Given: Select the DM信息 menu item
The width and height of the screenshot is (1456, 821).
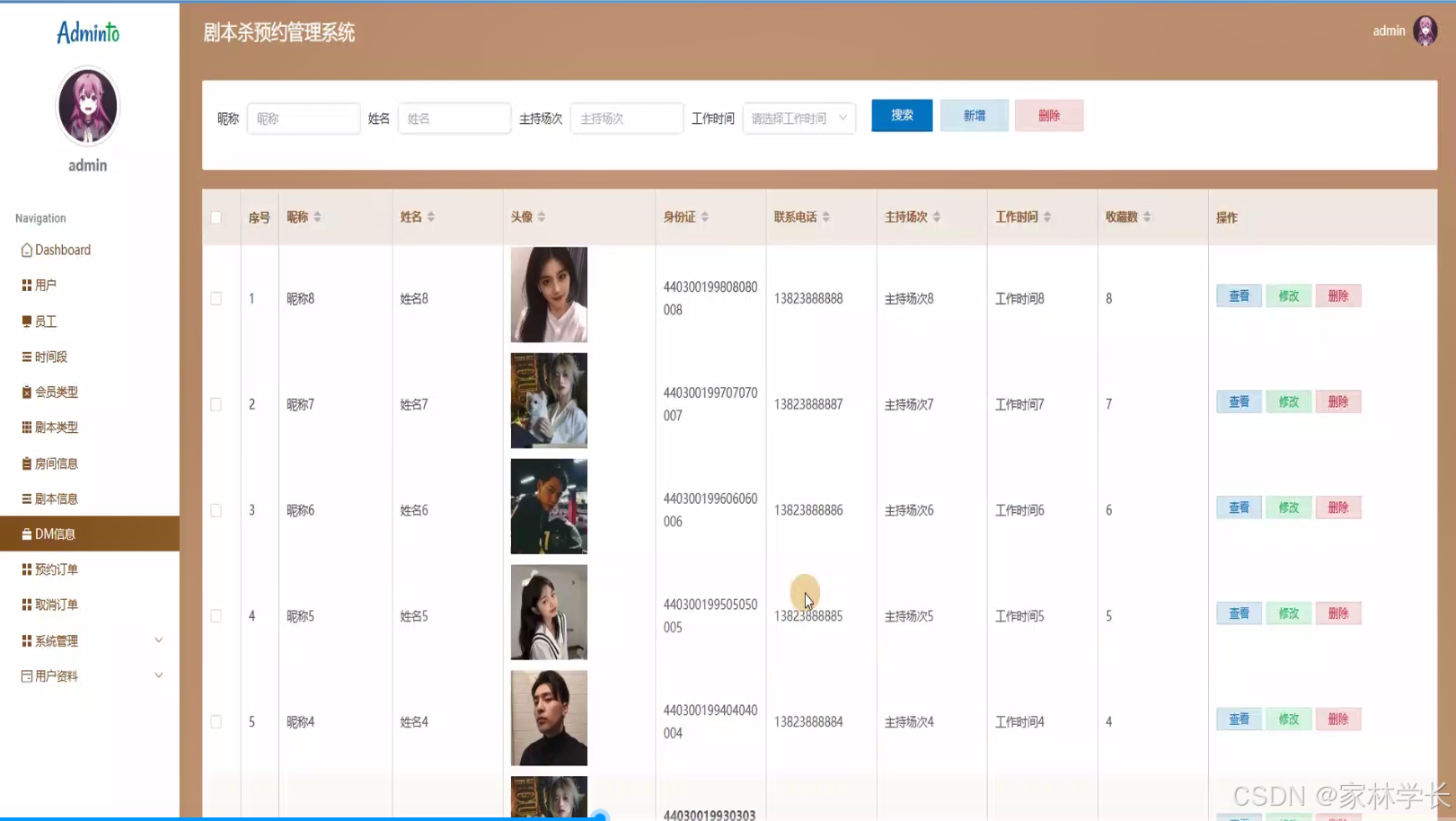Looking at the screenshot, I should pyautogui.click(x=90, y=534).
